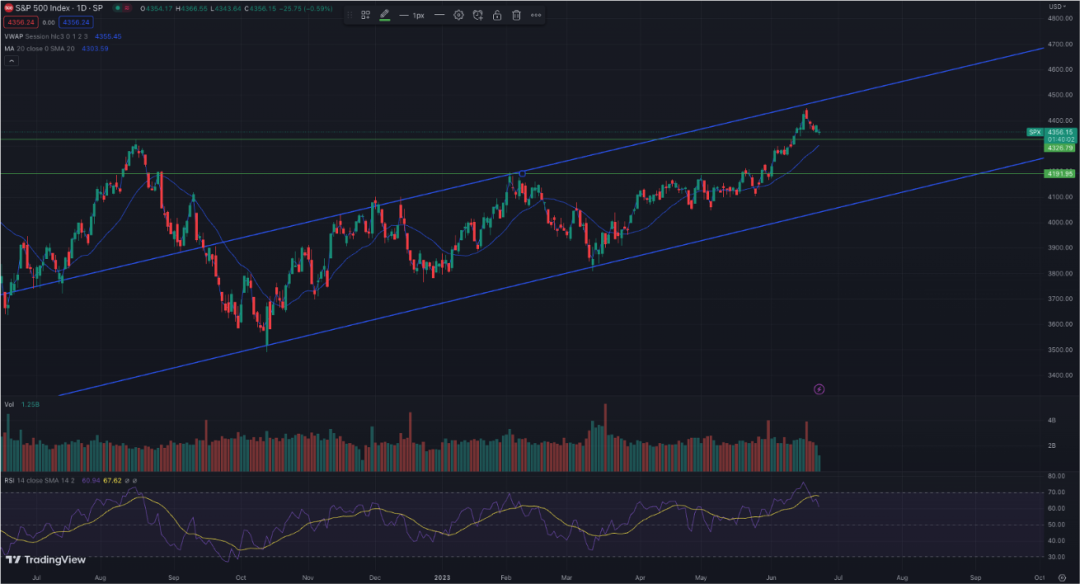
Task: Select the Vol volume indicator legend
Action: click(9, 404)
